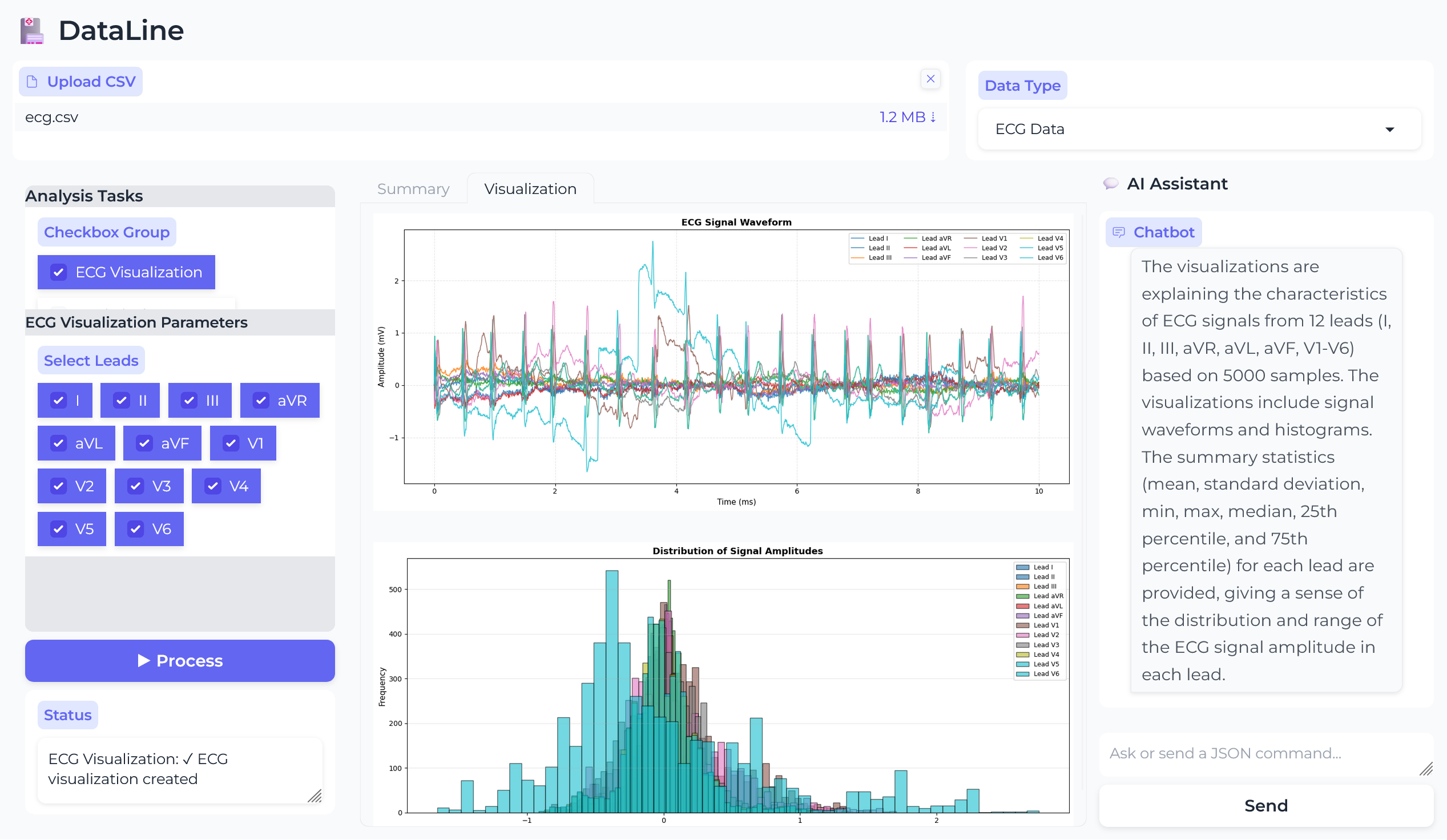
Task: Click the ECG Signal Waveform chart
Action: tap(736, 356)
